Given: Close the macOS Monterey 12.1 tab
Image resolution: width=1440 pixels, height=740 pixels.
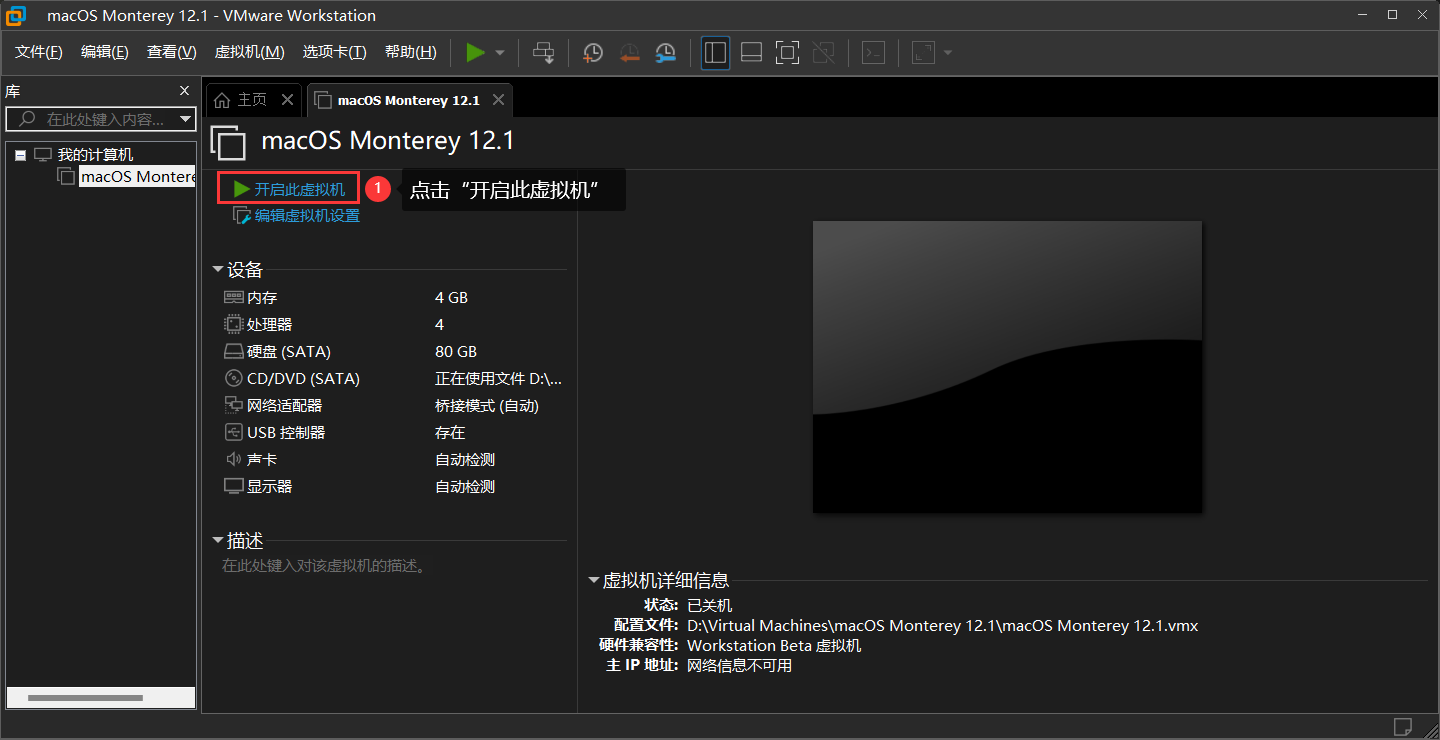Looking at the screenshot, I should click(498, 100).
